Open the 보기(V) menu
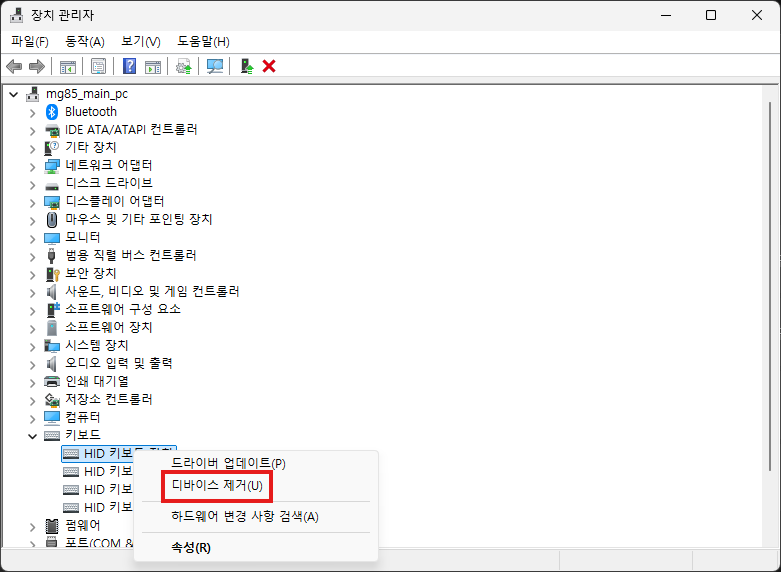 coord(141,42)
